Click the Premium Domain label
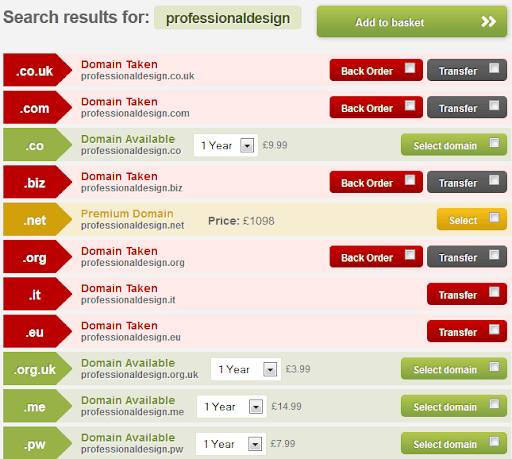 click(127, 213)
